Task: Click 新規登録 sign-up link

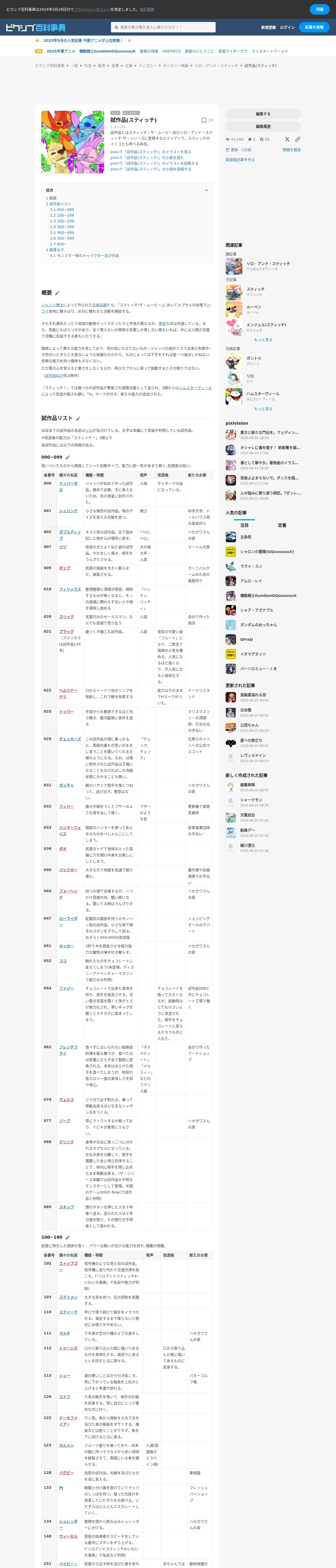Action: pyautogui.click(x=268, y=27)
